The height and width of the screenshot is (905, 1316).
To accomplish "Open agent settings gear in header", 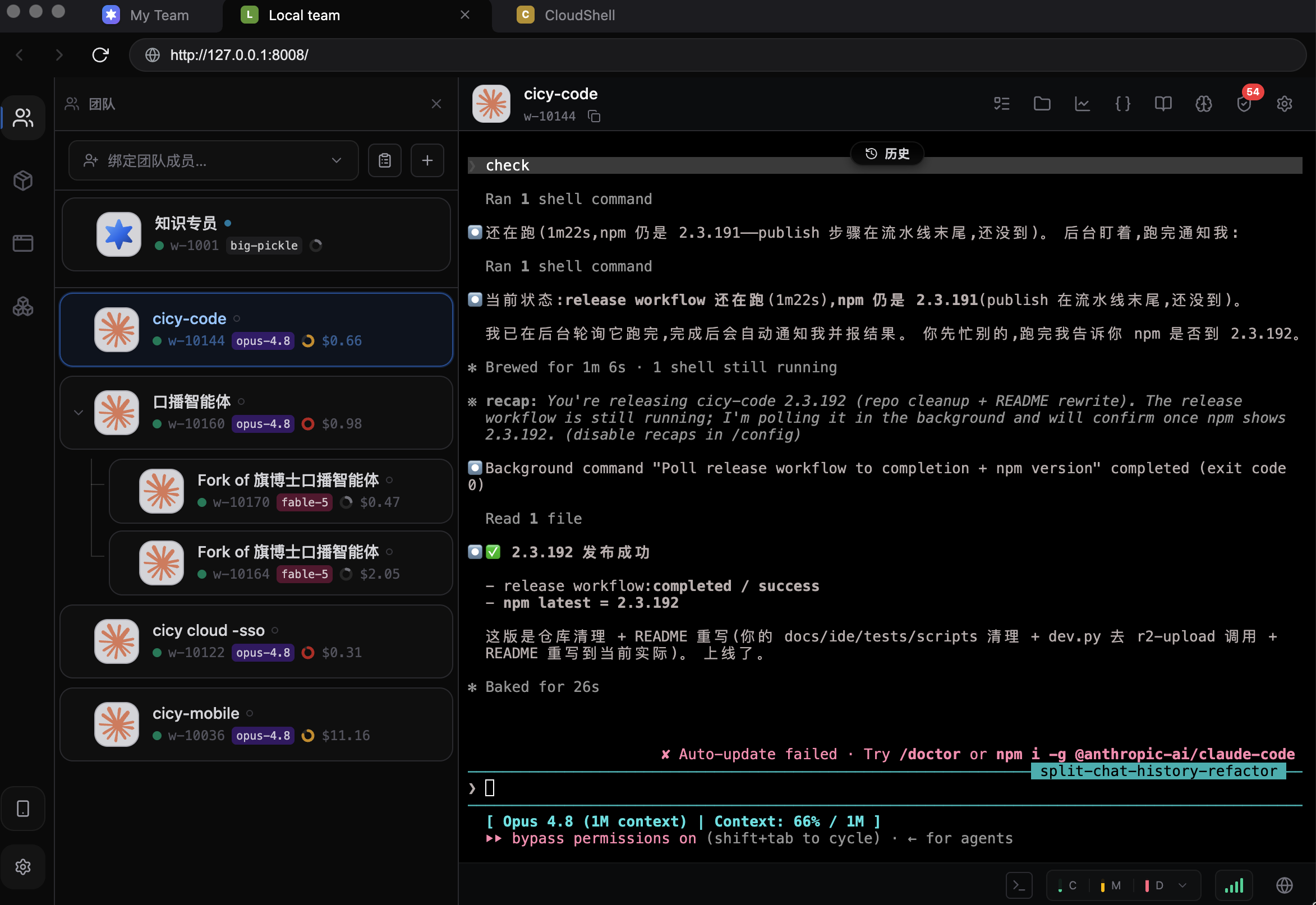I will point(1284,104).
